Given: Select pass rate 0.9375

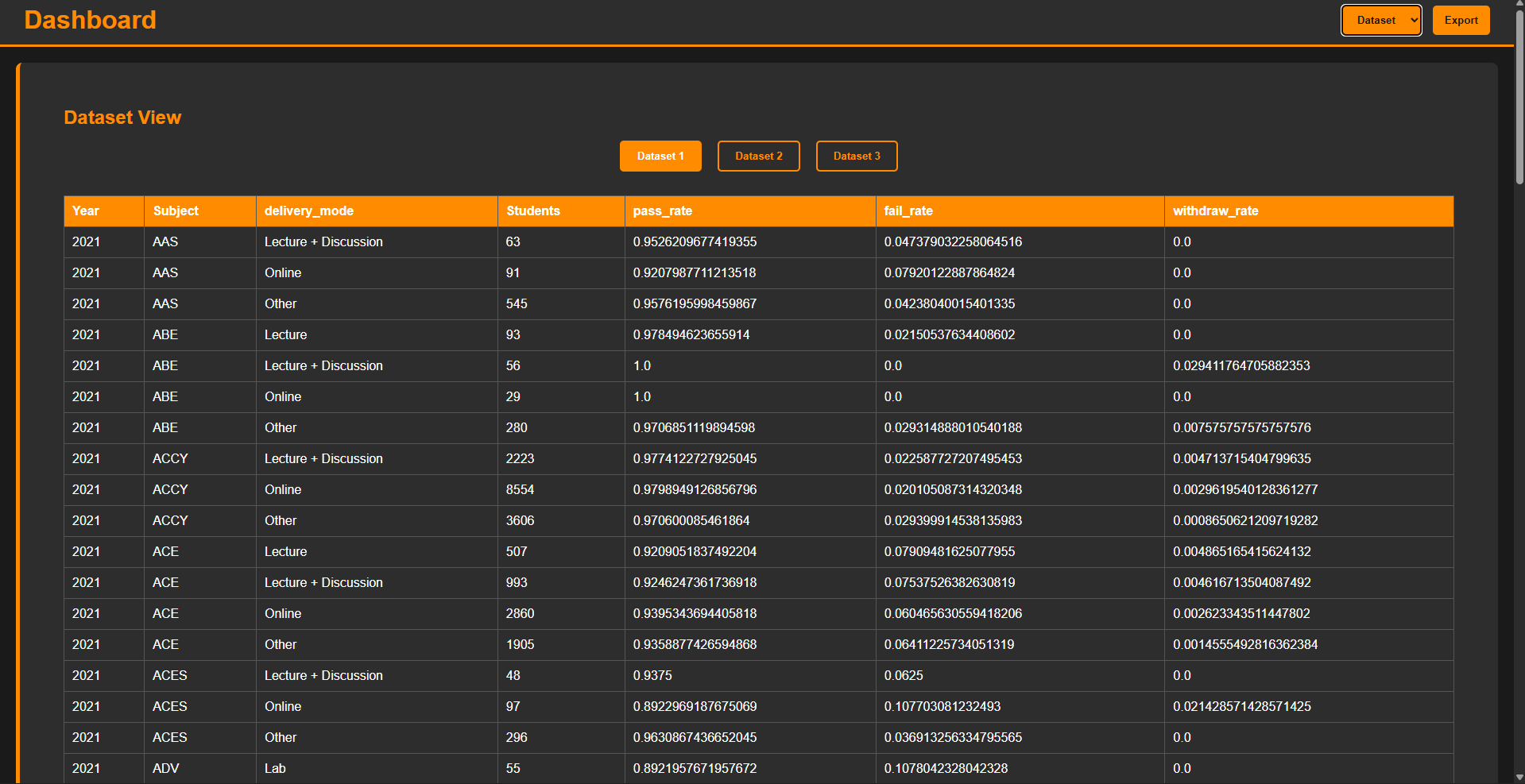Looking at the screenshot, I should point(750,676).
